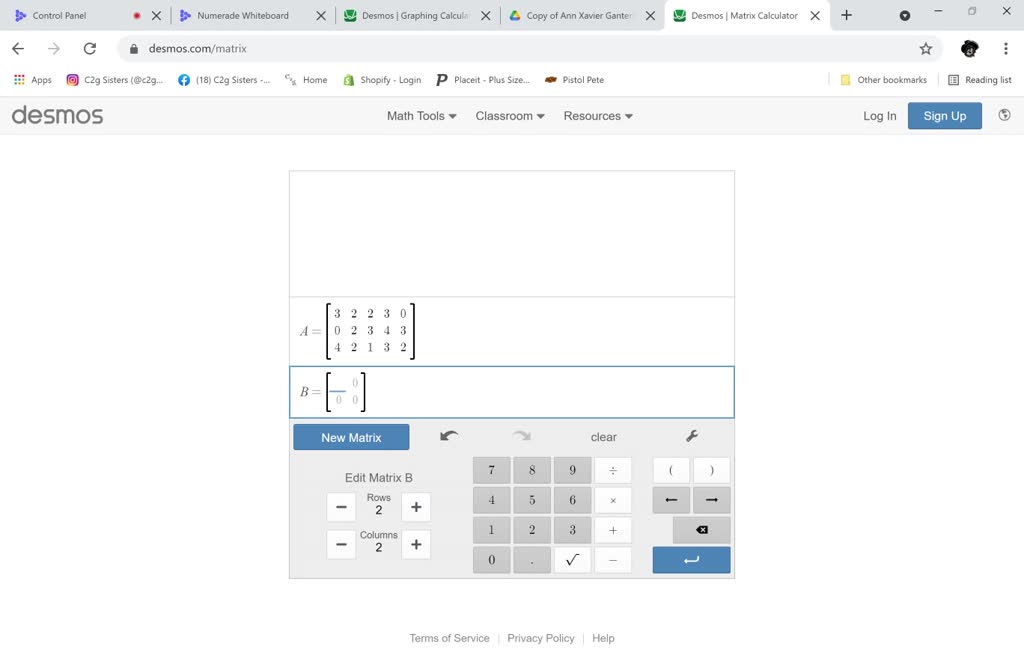Open the wrench settings icon
Viewport: 1024px width, 652px height.
pyautogui.click(x=691, y=436)
